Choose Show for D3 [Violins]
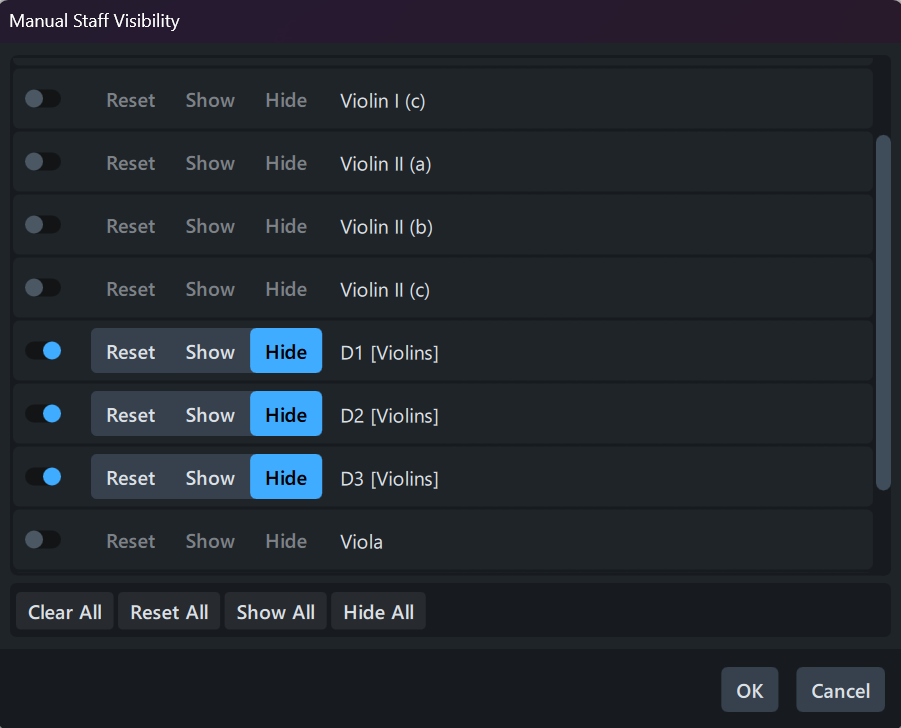 click(x=210, y=478)
